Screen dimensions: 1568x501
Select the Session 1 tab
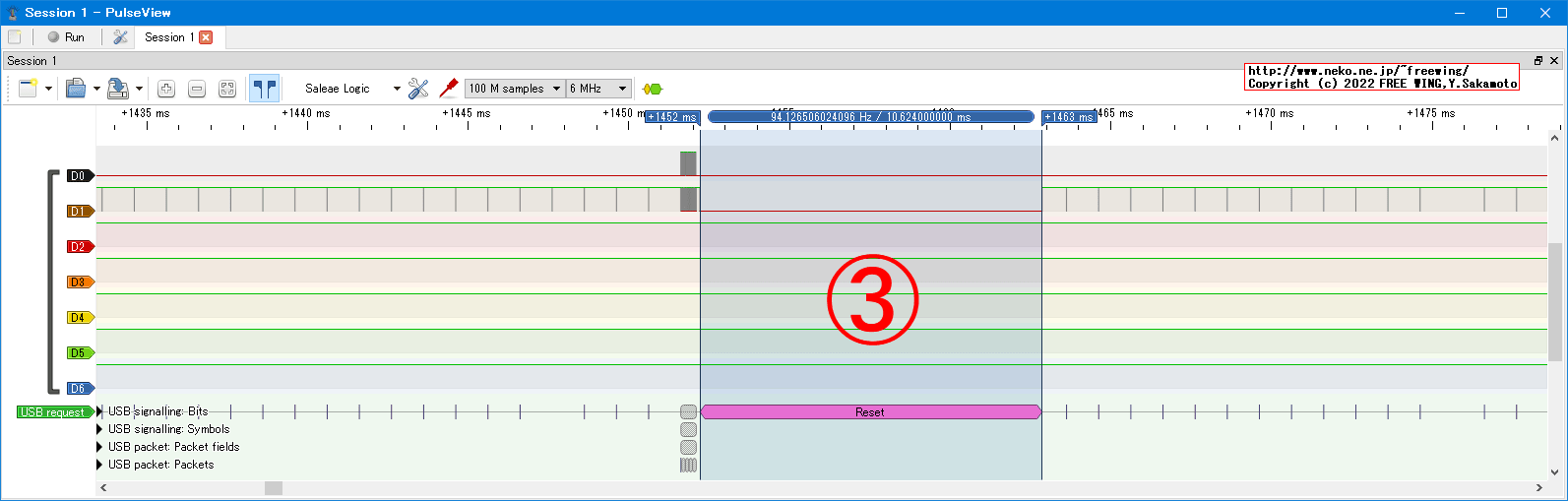click(168, 37)
